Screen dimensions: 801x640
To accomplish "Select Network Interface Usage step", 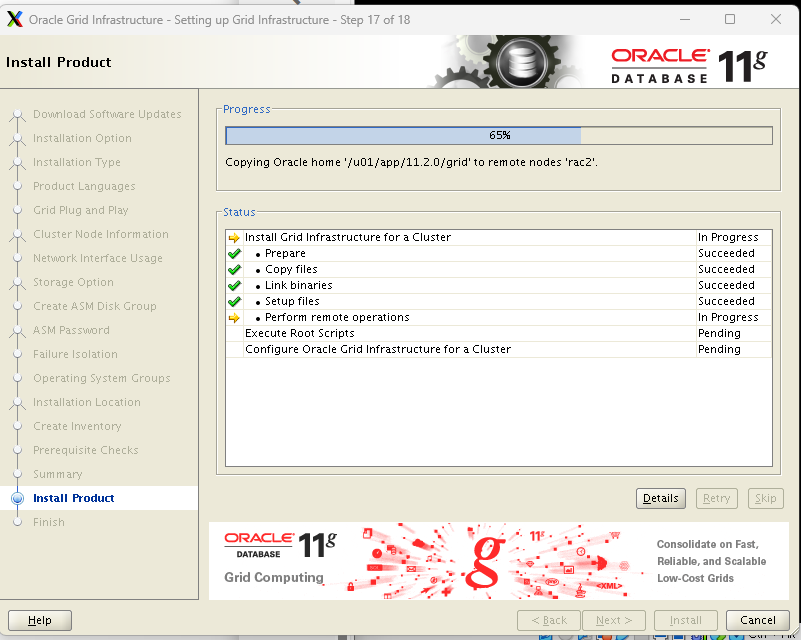I will (98, 258).
